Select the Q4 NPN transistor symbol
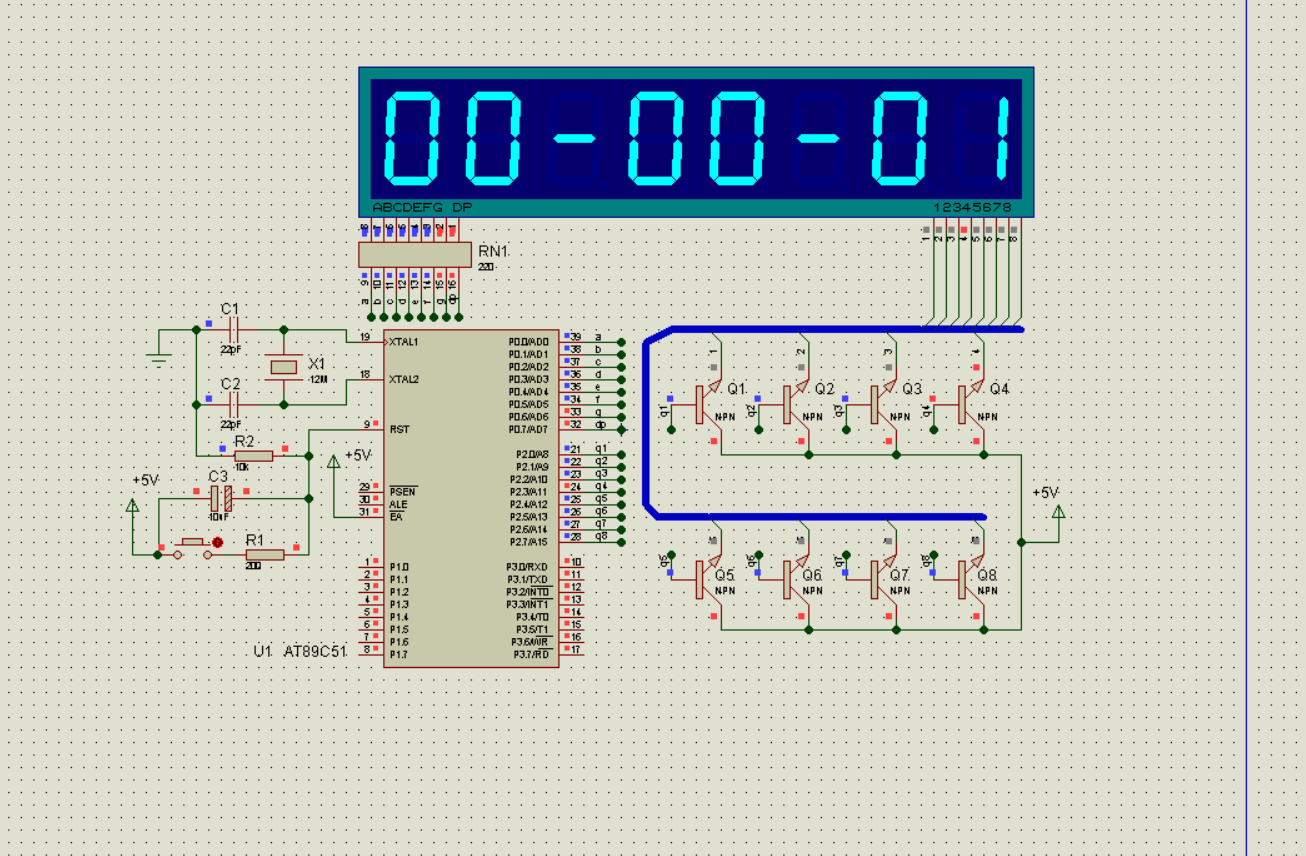 (971, 404)
